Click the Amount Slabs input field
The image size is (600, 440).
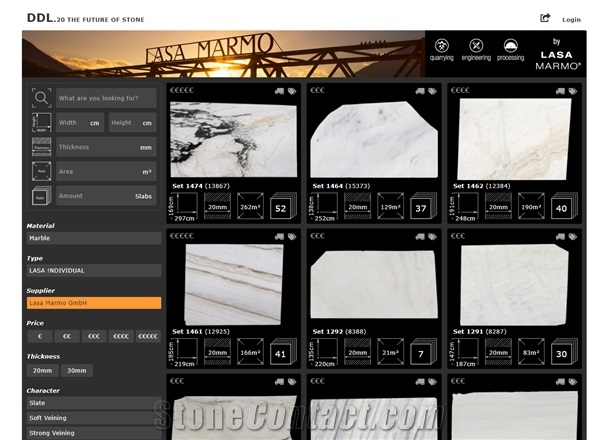tap(106, 196)
